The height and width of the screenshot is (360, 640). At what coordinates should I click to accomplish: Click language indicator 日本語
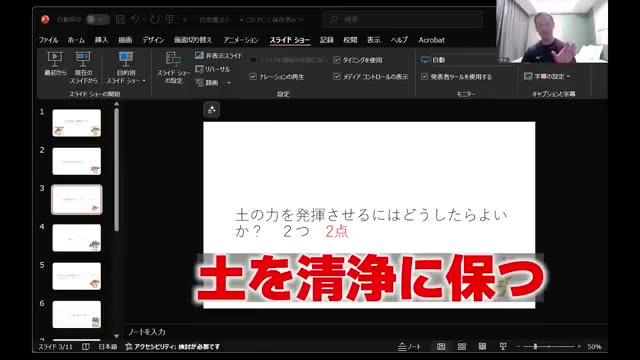(108, 347)
